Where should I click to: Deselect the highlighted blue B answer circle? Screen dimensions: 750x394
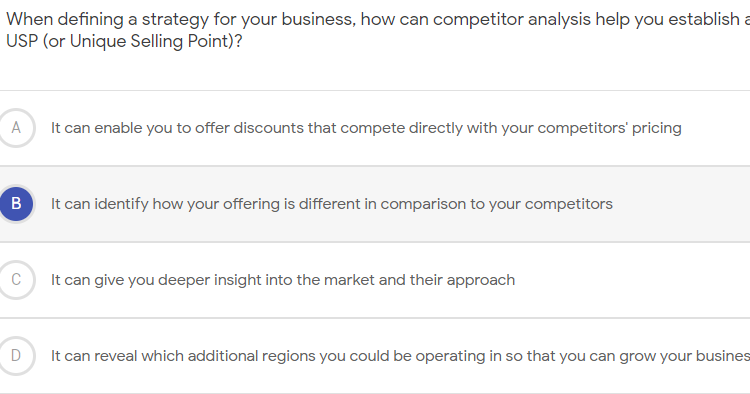pos(16,204)
